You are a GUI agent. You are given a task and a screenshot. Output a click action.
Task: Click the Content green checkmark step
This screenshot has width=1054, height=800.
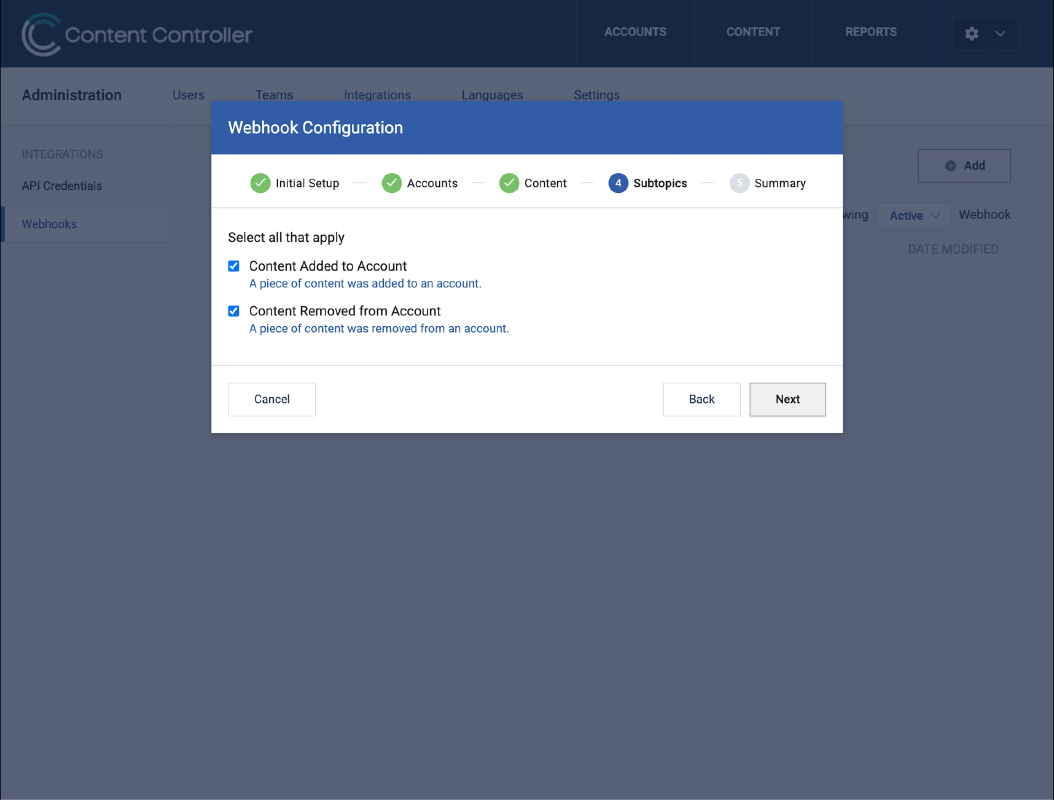tap(509, 183)
